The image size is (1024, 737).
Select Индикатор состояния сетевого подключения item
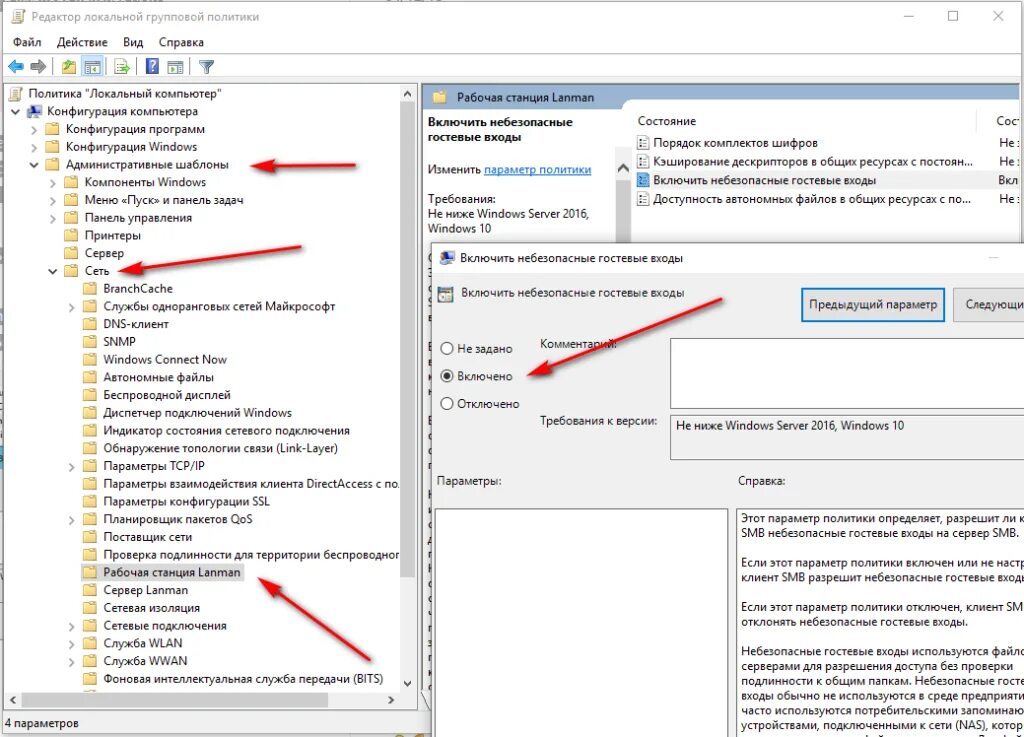click(x=226, y=431)
